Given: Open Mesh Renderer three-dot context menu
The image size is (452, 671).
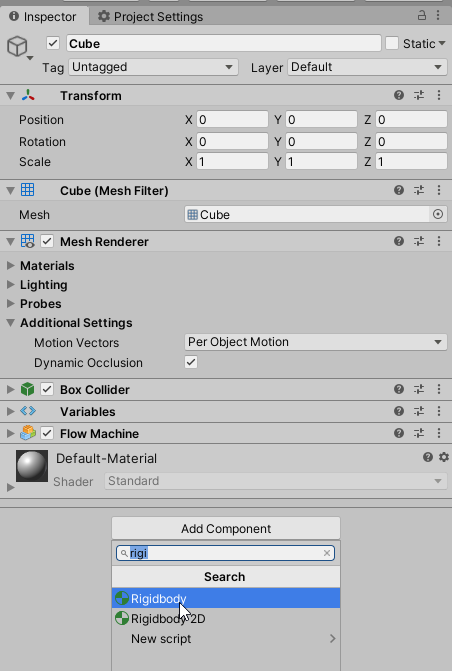Looking at the screenshot, I should coord(439,241).
